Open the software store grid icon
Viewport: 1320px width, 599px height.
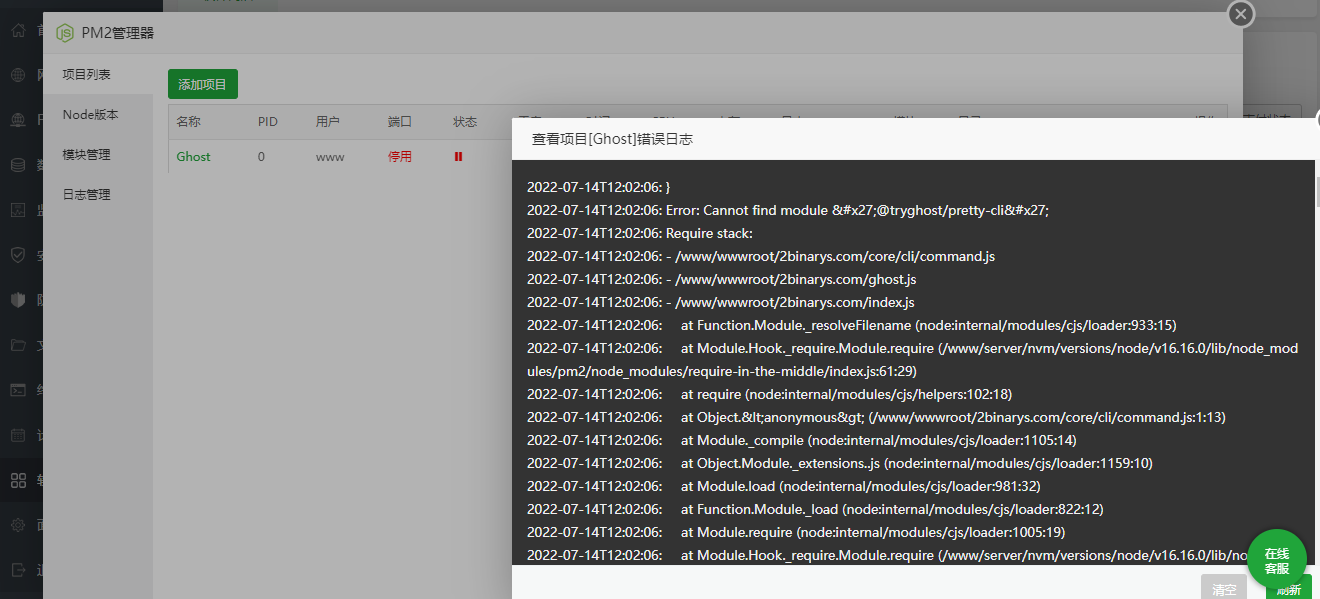(18, 480)
